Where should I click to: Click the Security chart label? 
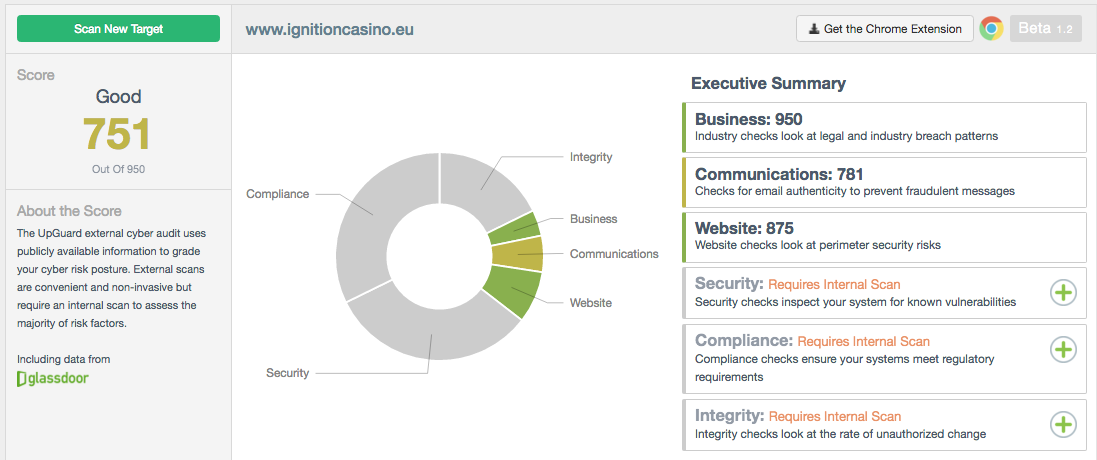pyautogui.click(x=287, y=373)
